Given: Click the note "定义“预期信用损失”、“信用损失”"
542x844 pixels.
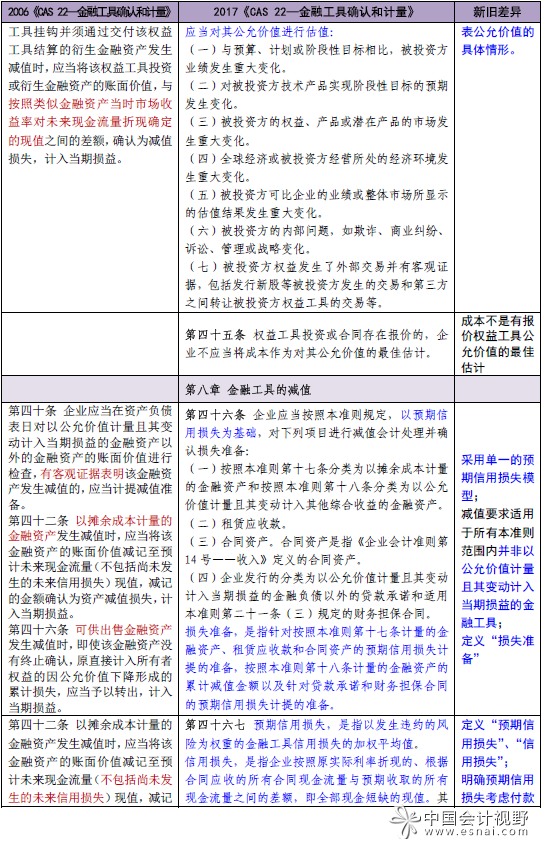Looking at the screenshot, I should click(497, 743).
